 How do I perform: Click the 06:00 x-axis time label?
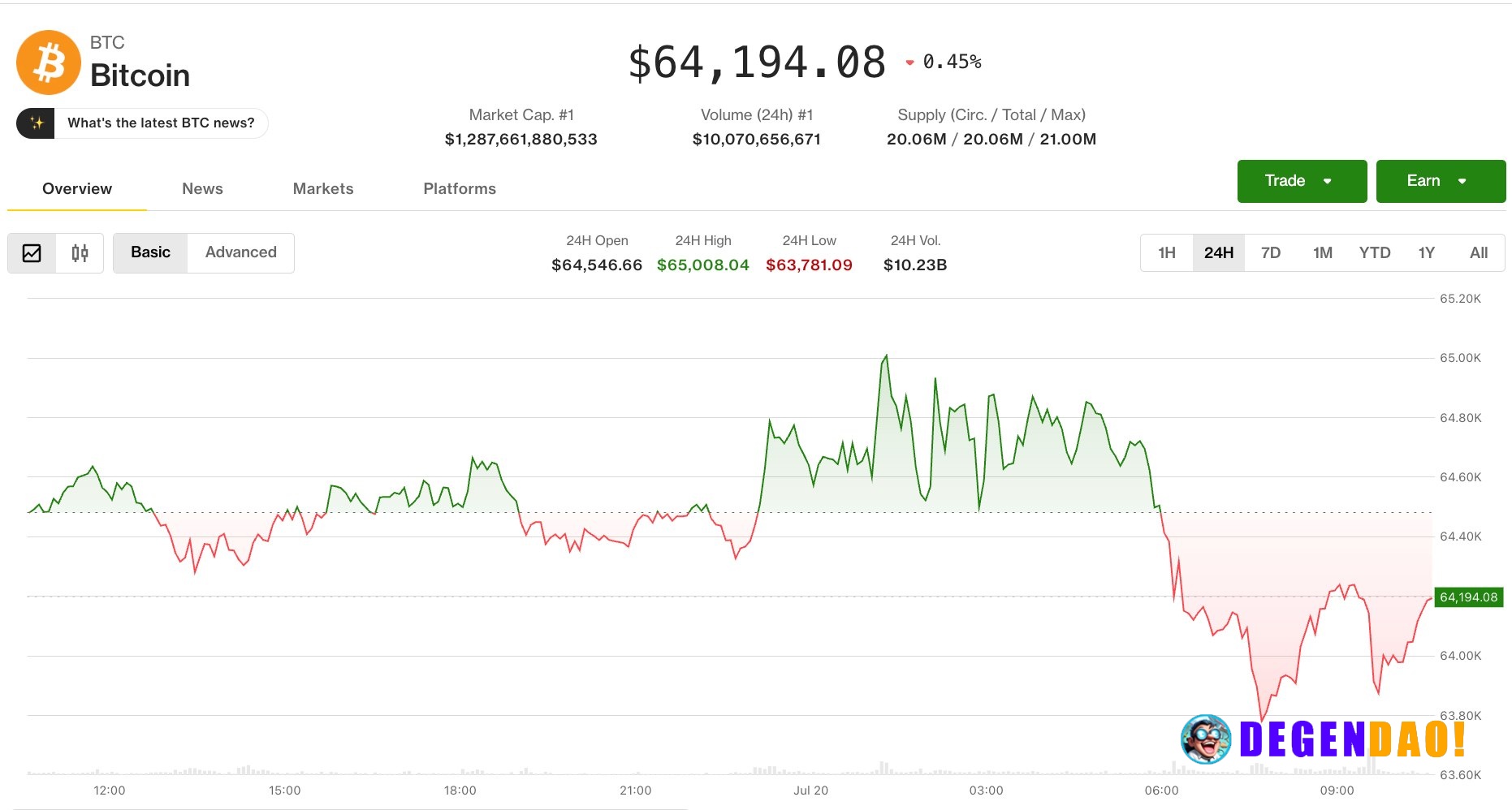click(1161, 791)
